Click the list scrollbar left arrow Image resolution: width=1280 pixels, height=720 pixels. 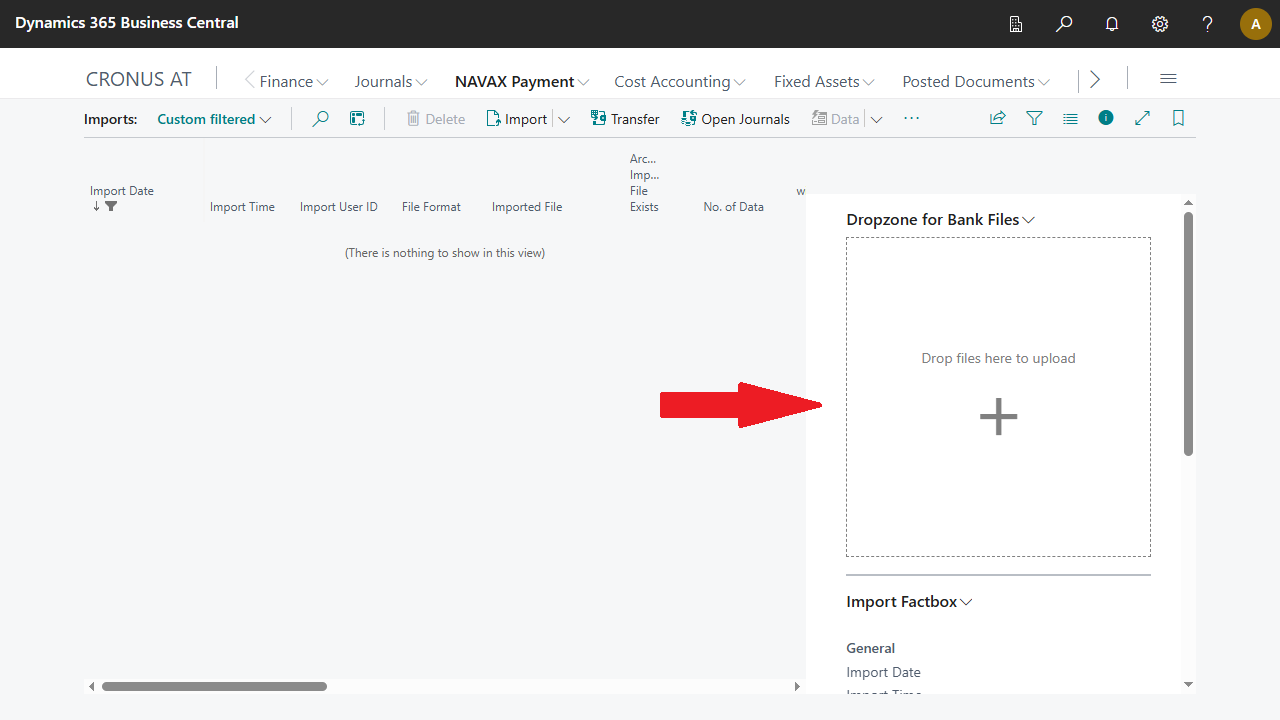pyautogui.click(x=92, y=686)
